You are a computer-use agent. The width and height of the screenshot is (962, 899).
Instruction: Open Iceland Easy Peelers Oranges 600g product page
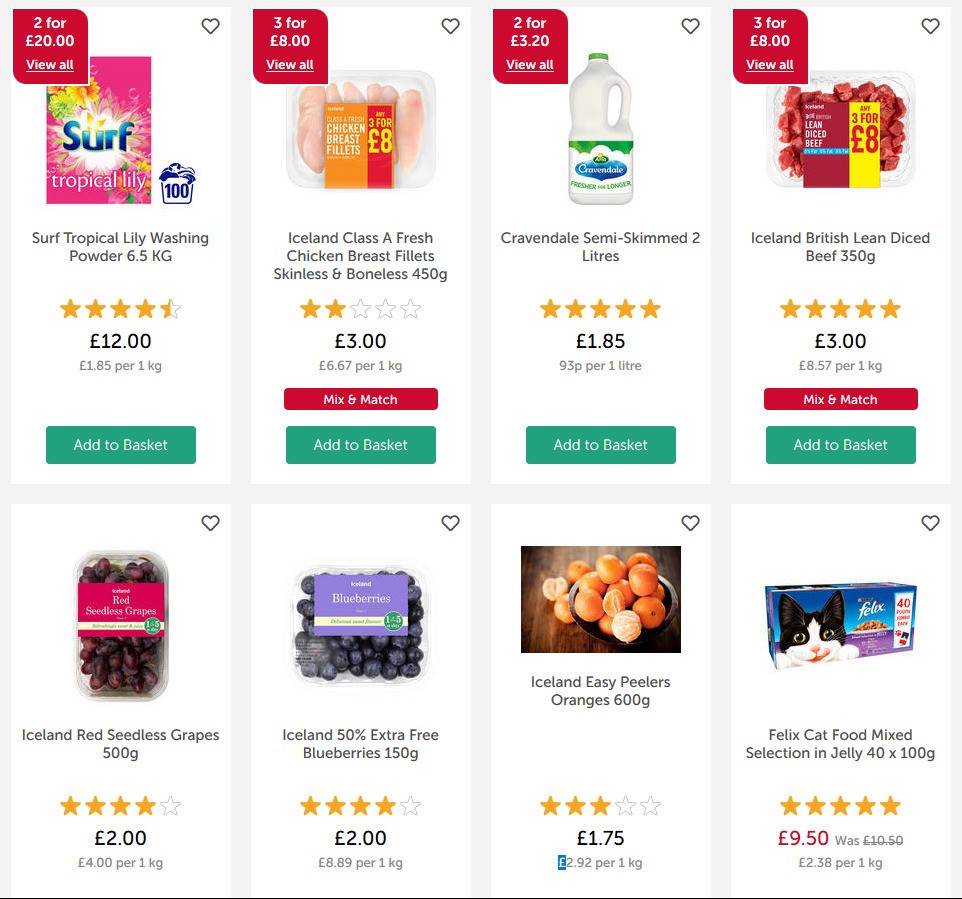pyautogui.click(x=599, y=691)
